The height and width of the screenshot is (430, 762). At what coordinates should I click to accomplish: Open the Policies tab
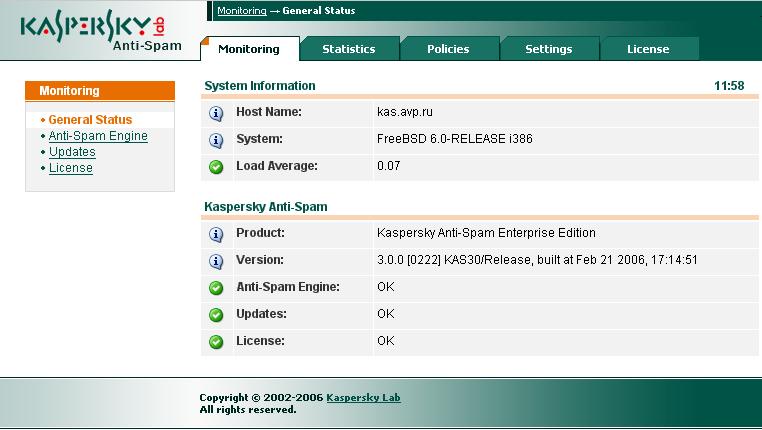pyautogui.click(x=448, y=49)
